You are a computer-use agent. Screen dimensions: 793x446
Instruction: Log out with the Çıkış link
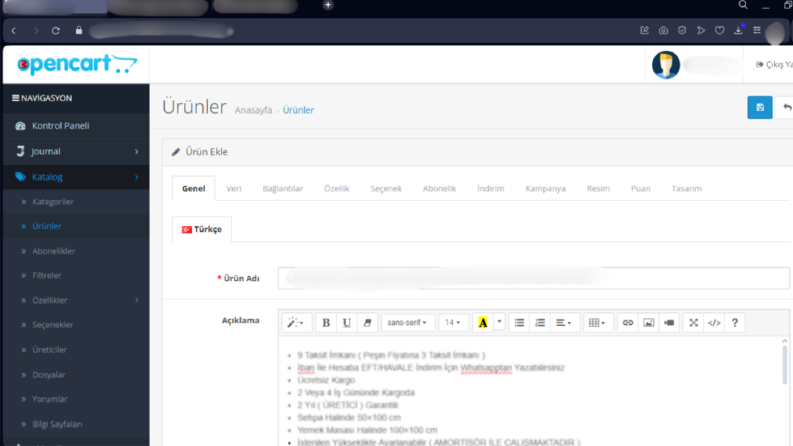coord(774,64)
